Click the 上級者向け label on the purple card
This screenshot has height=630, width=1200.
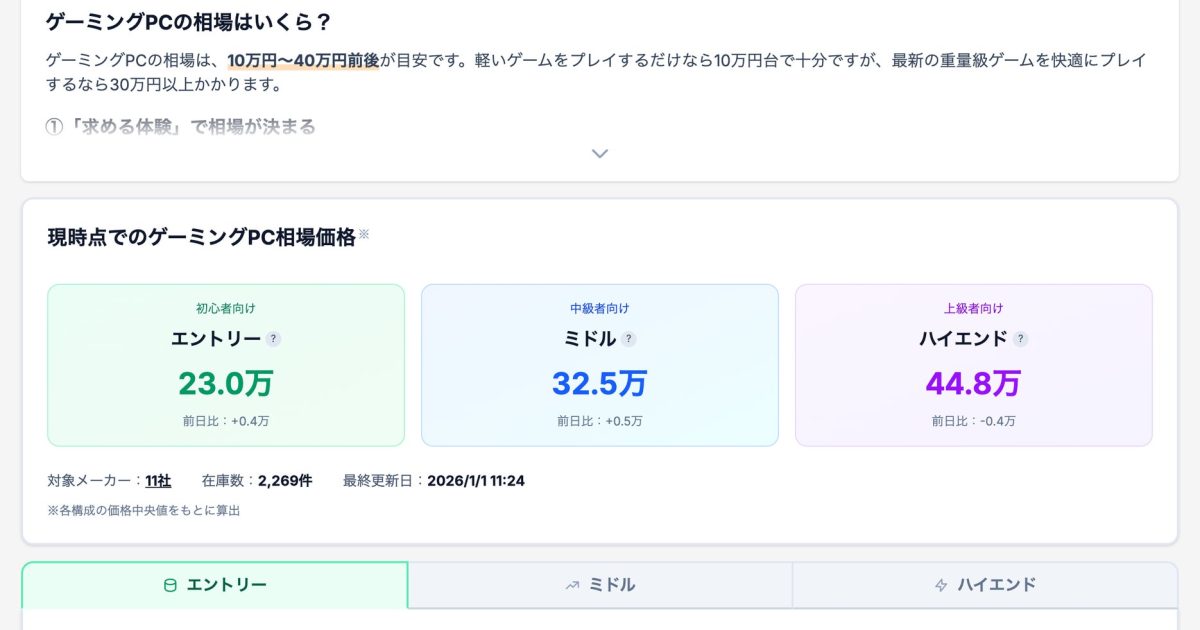973,308
